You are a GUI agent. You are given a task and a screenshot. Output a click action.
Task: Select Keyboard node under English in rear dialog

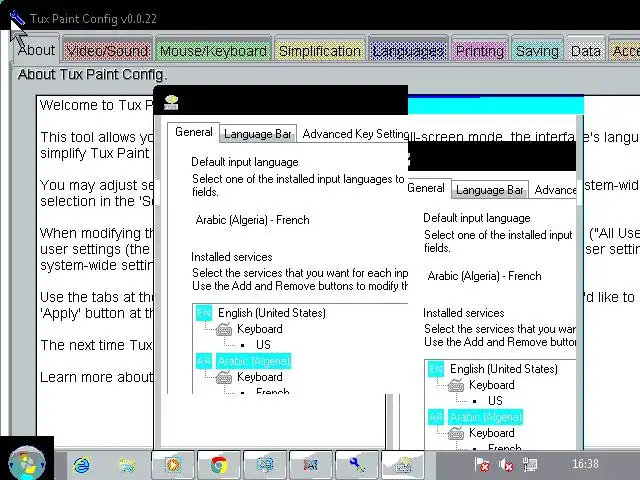click(x=491, y=385)
